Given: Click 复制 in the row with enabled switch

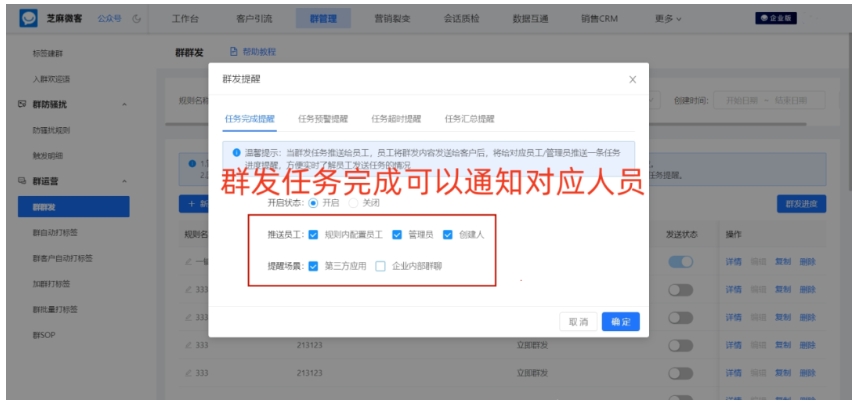Looking at the screenshot, I should (783, 262).
